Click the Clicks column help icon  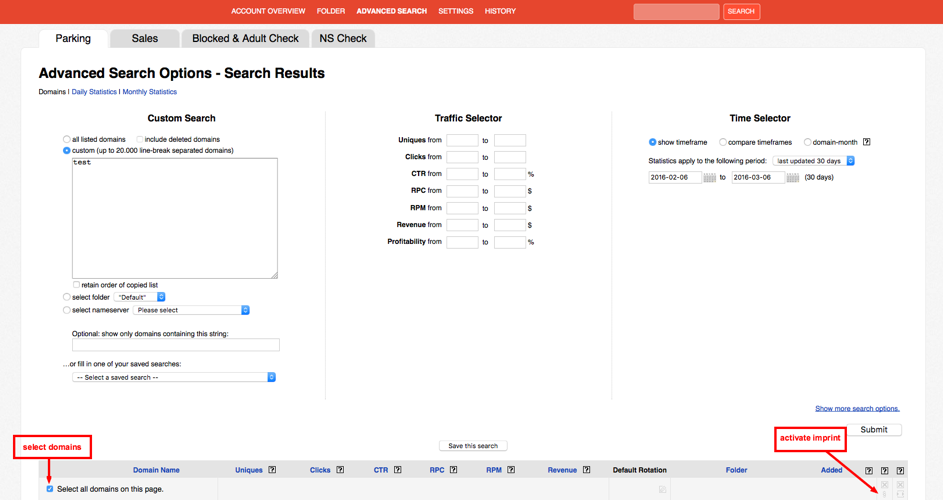340,470
